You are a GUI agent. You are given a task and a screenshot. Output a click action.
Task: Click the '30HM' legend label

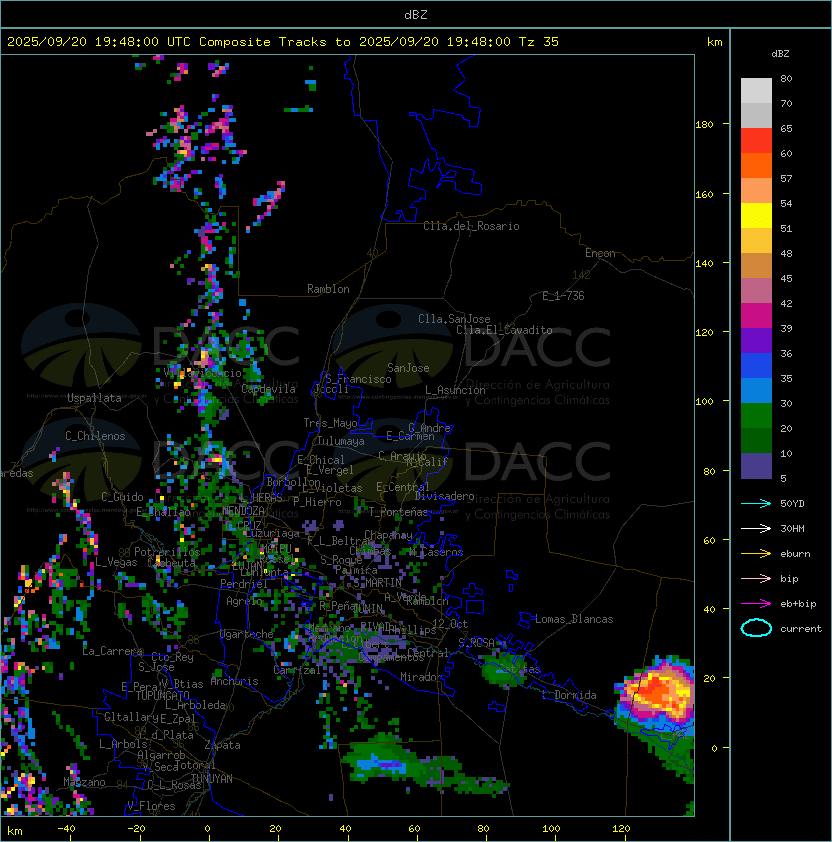792,529
